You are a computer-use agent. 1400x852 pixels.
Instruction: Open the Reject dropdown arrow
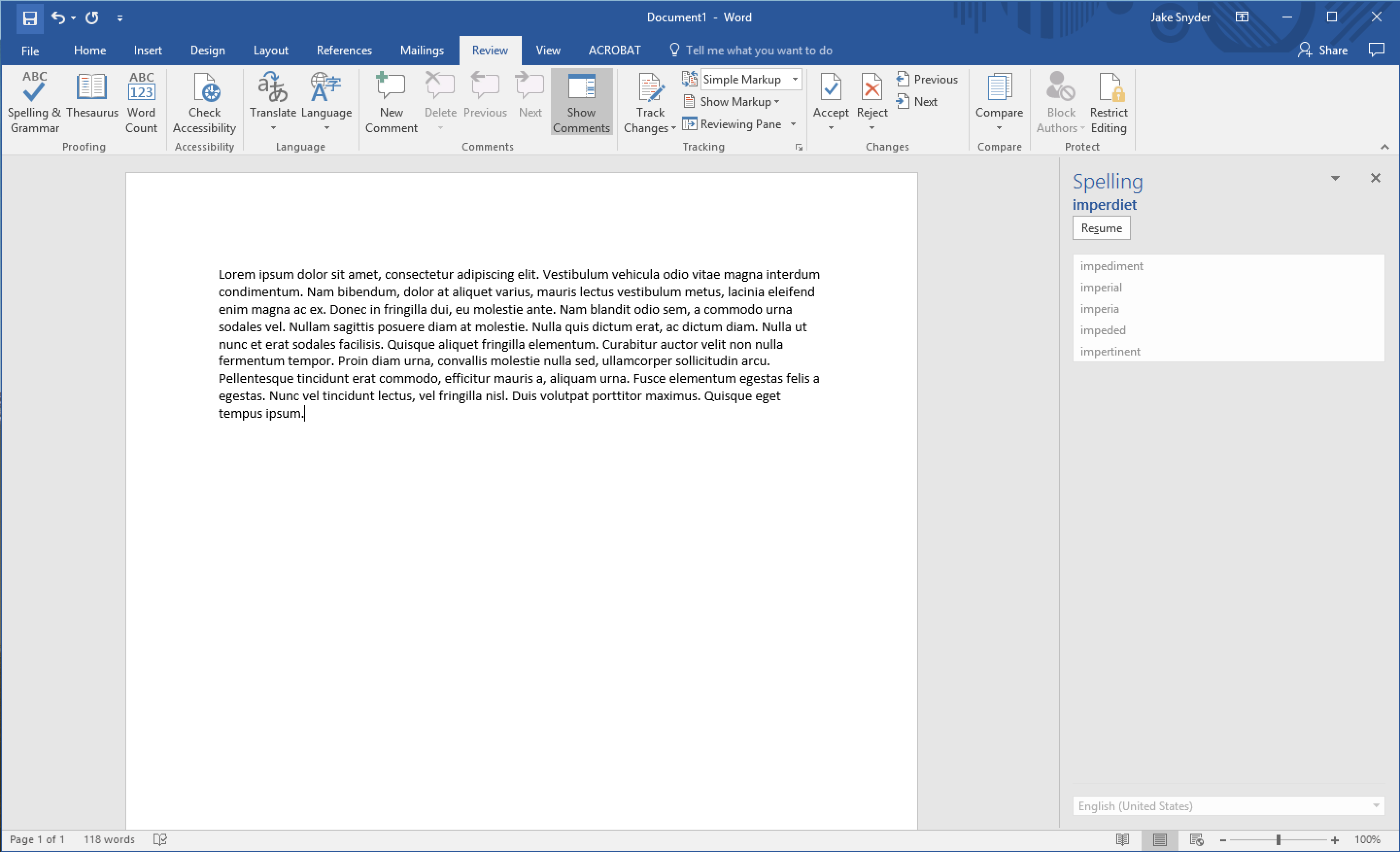871,128
